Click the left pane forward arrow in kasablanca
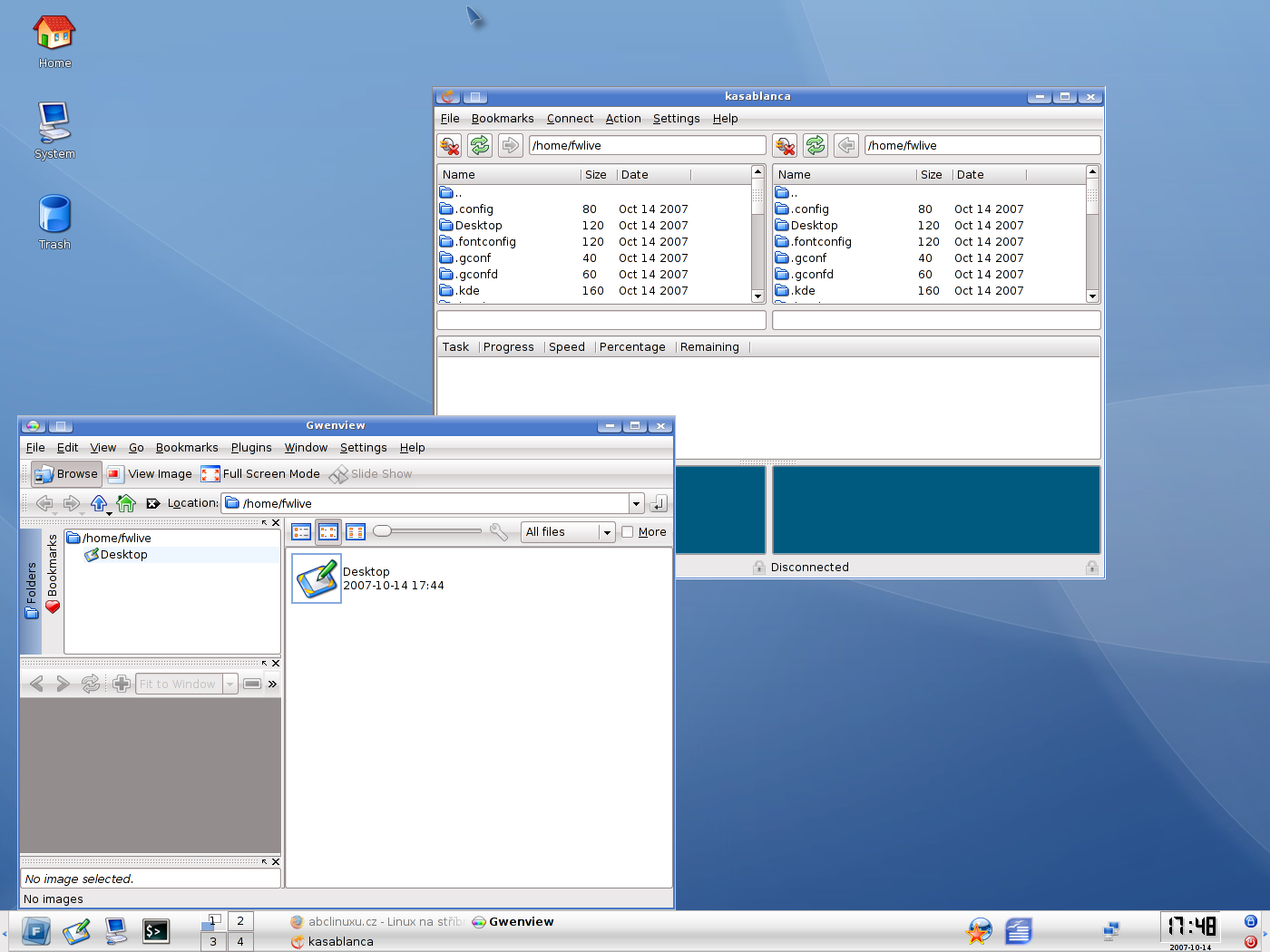This screenshot has width=1270, height=952. 511,145
